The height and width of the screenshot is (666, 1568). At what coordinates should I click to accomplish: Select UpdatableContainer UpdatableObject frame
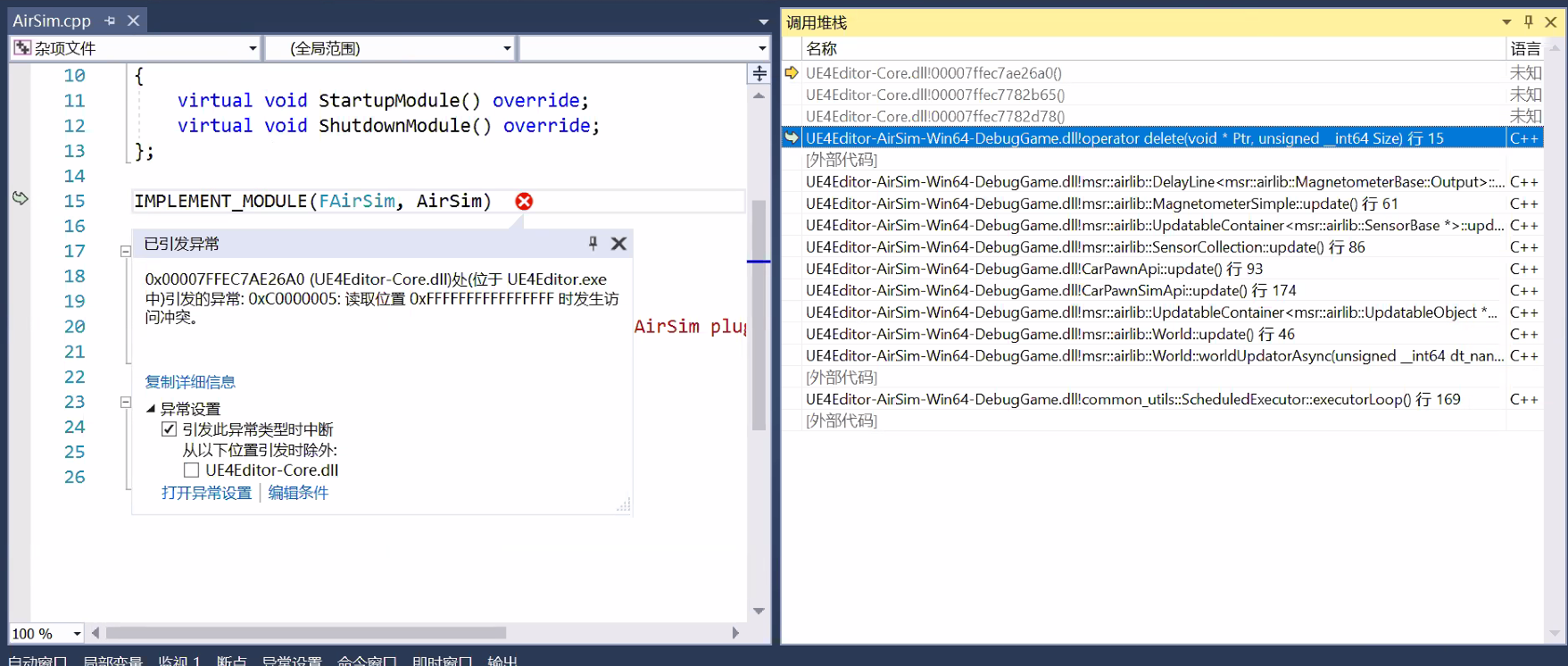[x=1163, y=312]
